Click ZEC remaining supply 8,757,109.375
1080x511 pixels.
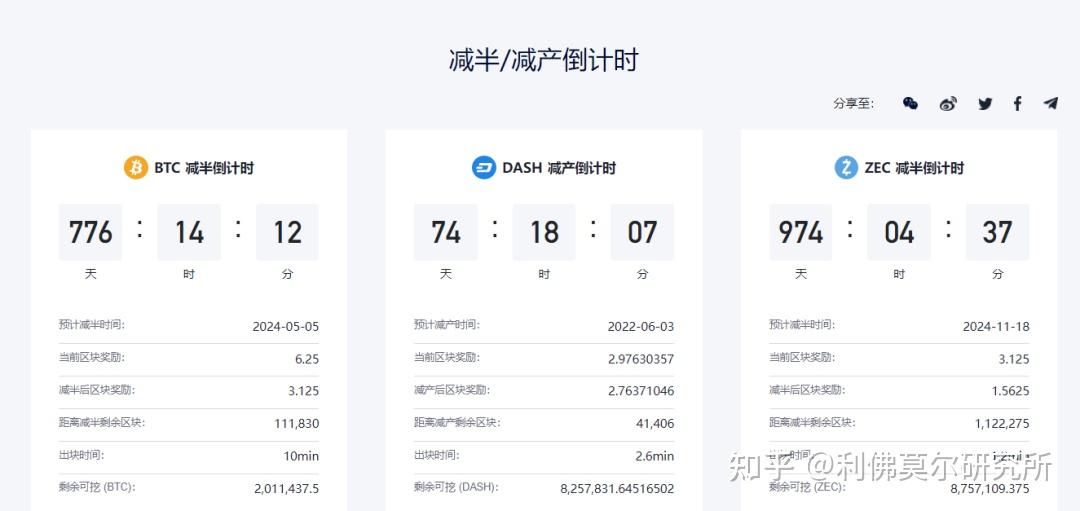pos(990,489)
